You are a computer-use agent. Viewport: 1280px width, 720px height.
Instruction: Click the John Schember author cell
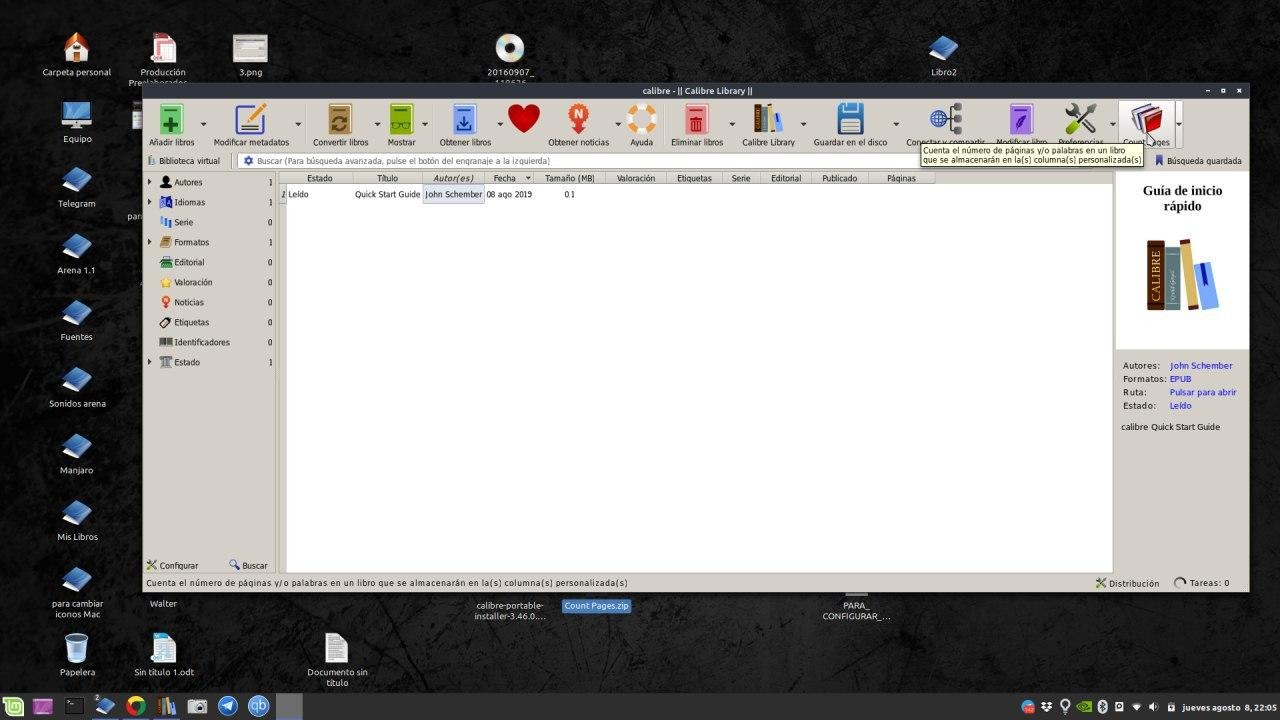click(453, 194)
